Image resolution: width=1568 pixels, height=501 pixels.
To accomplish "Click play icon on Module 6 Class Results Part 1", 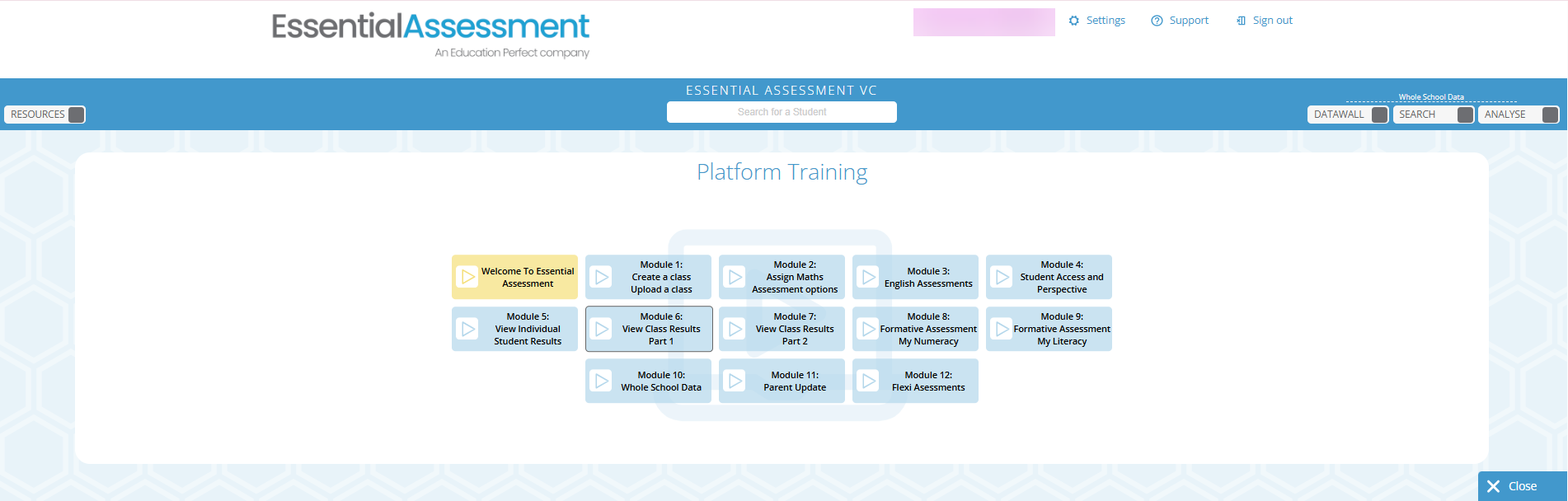I will click(602, 329).
